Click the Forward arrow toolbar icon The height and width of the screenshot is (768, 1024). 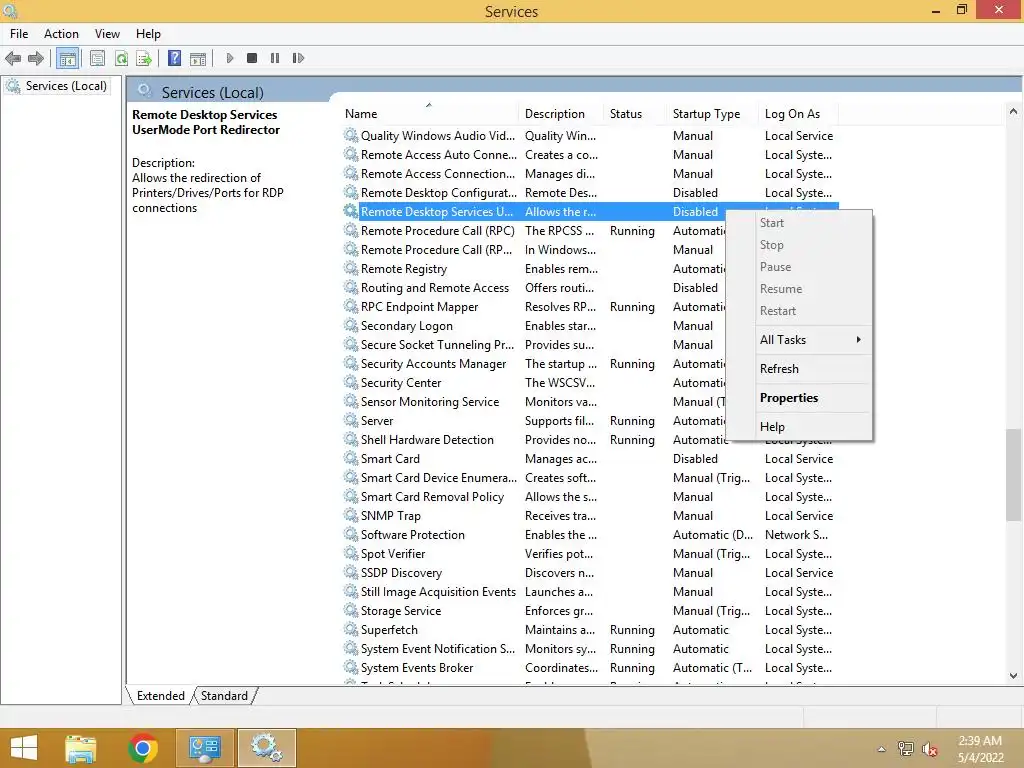click(x=36, y=58)
